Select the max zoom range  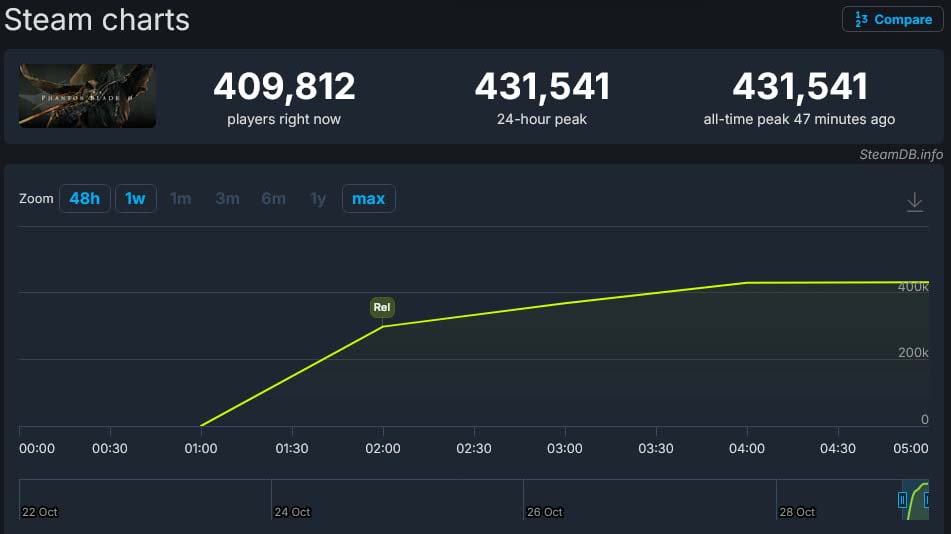(369, 198)
